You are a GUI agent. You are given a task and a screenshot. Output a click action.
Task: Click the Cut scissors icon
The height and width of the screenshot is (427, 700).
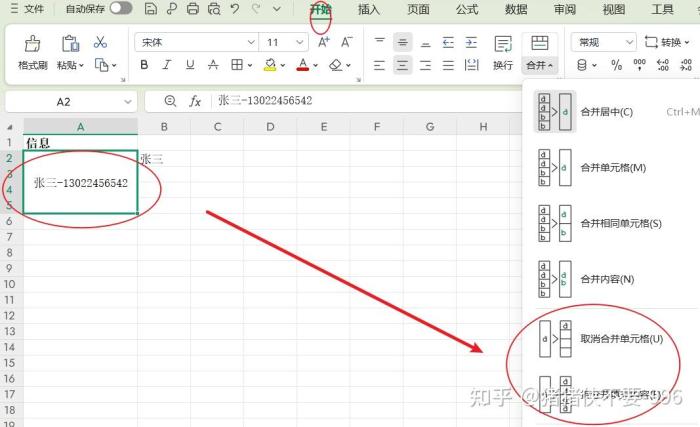click(x=100, y=42)
